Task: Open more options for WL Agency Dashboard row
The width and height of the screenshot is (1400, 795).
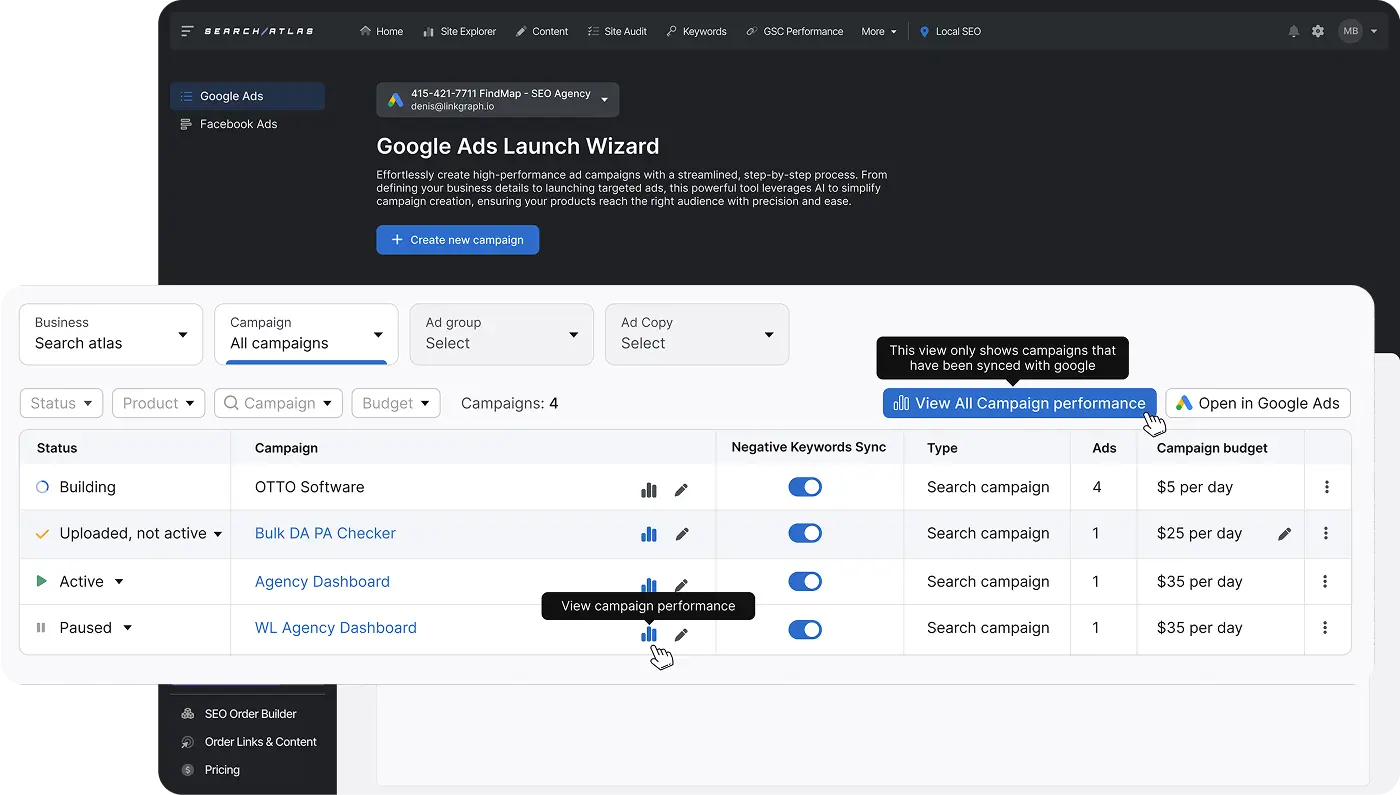Action: pyautogui.click(x=1326, y=628)
